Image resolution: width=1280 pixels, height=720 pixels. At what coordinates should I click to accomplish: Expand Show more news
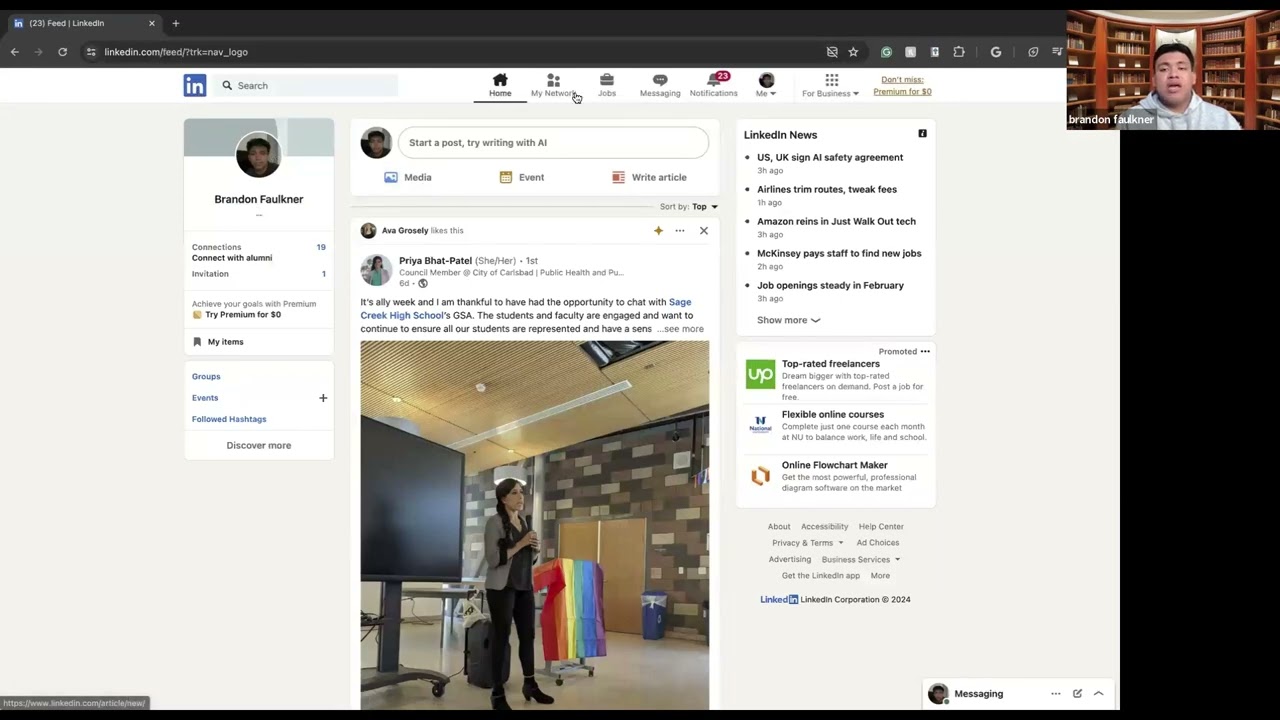tap(788, 321)
